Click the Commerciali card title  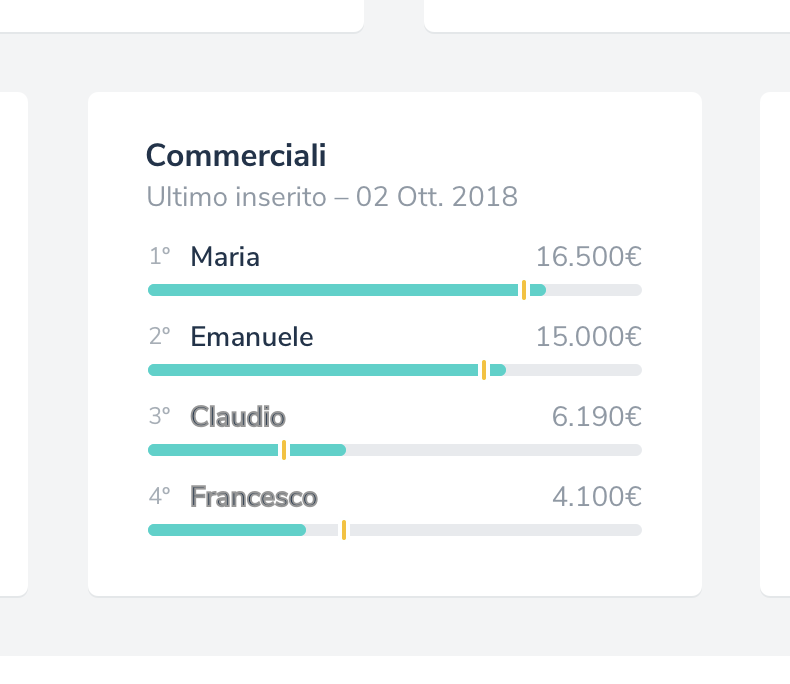(x=236, y=155)
